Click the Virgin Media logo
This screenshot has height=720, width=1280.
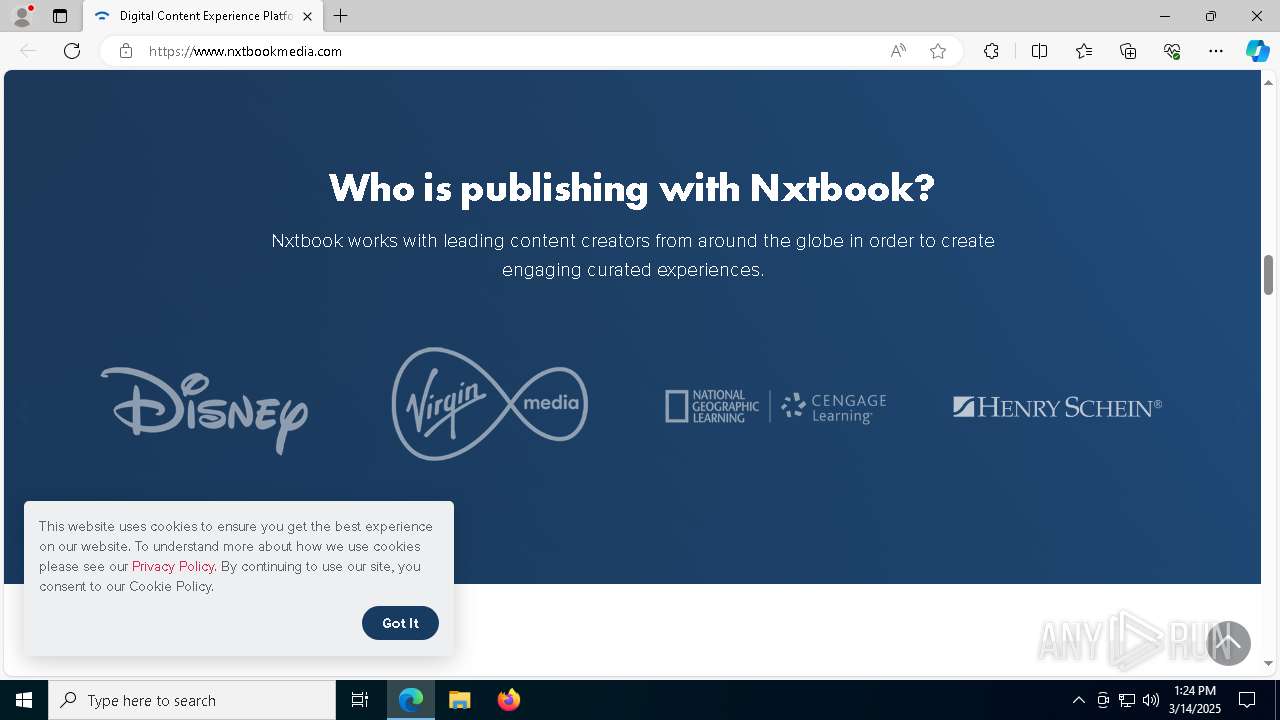pos(490,404)
